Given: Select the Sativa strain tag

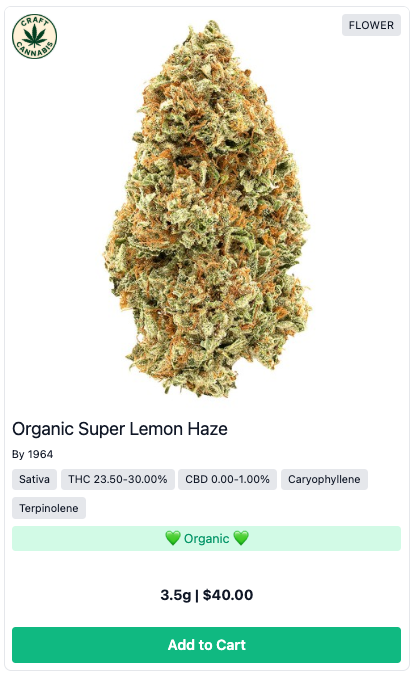Looking at the screenshot, I should tap(34, 480).
